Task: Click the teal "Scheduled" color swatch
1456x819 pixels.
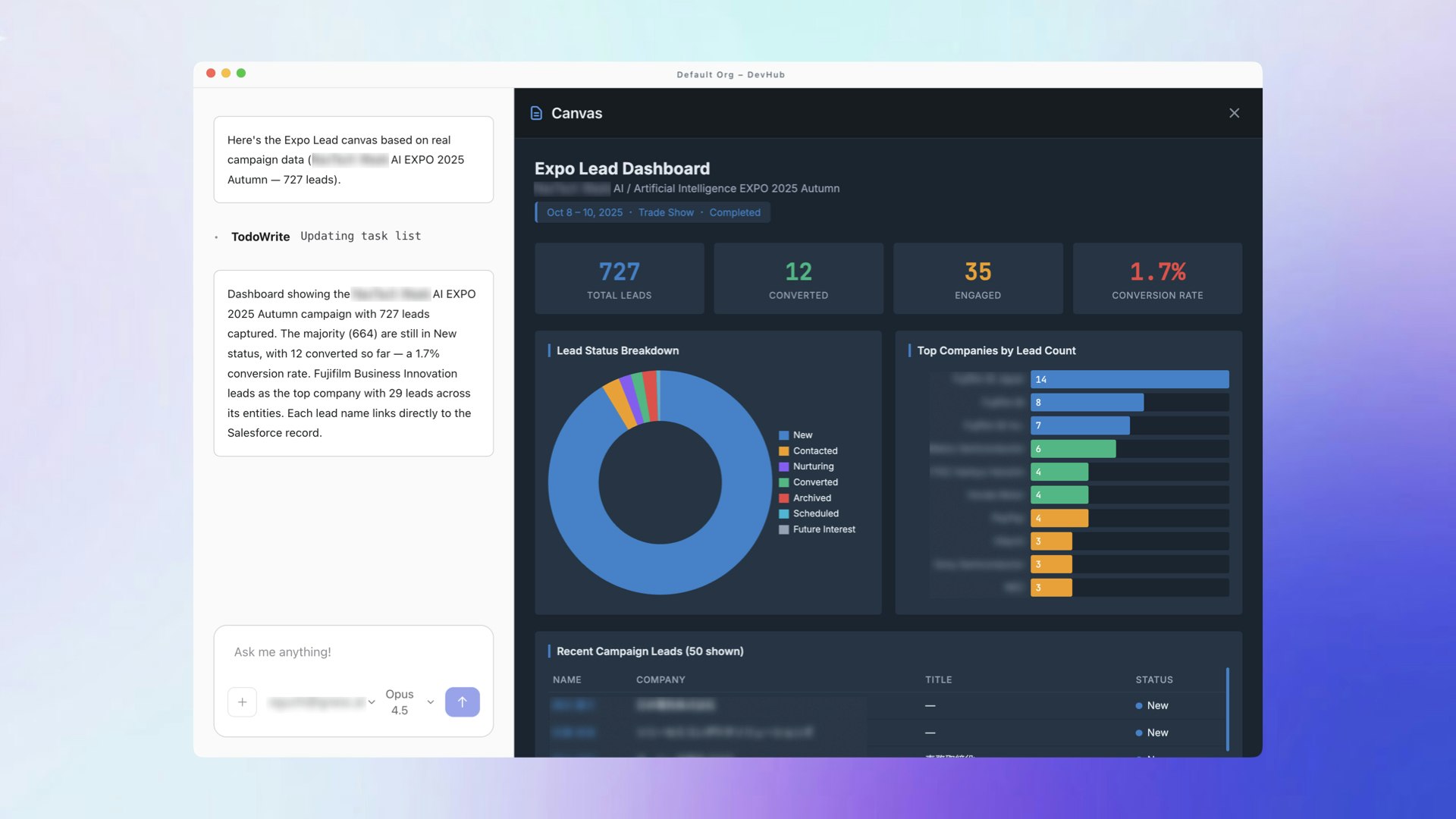Action: pyautogui.click(x=783, y=513)
